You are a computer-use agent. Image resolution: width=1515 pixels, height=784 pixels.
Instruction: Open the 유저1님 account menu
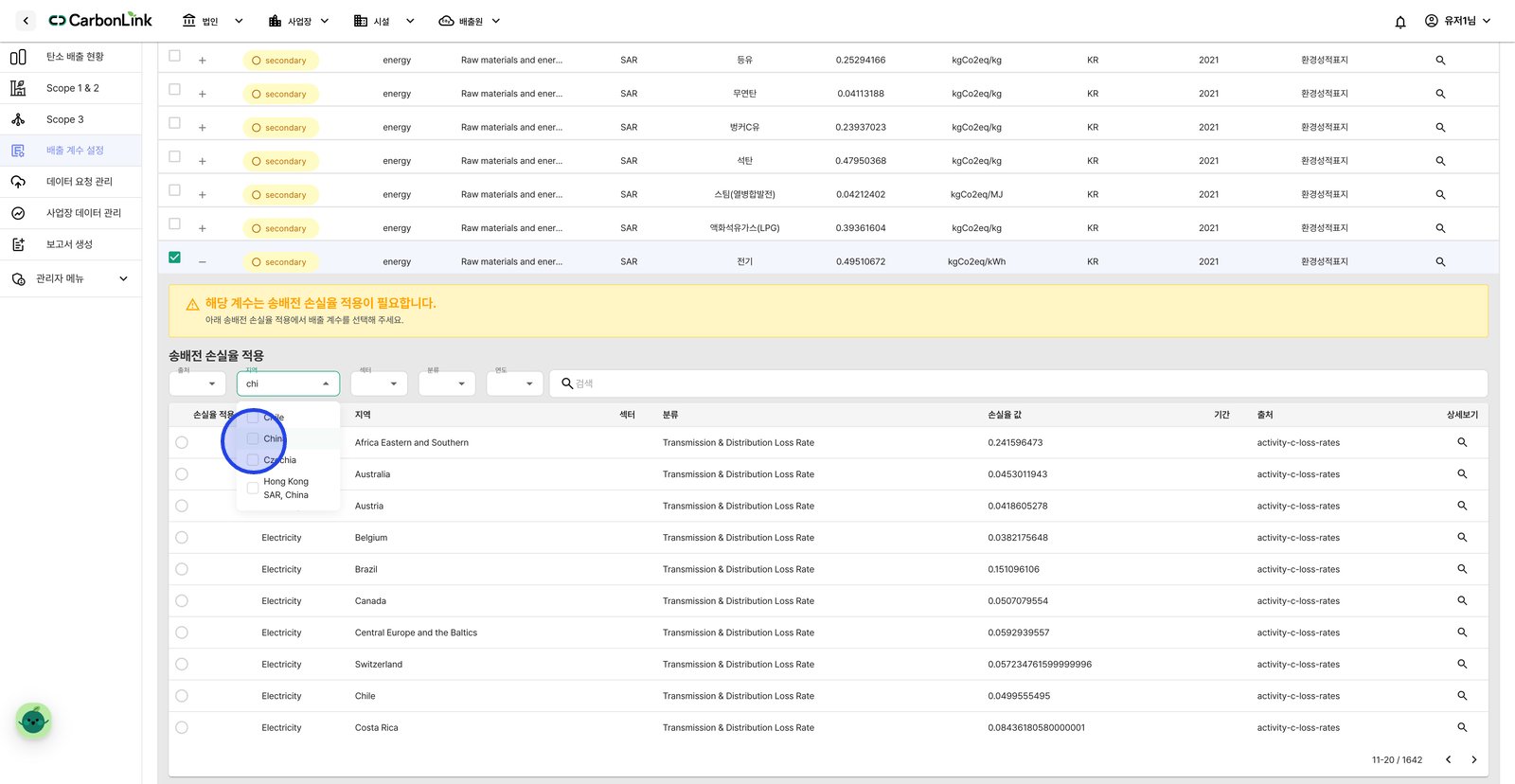[x=1458, y=21]
